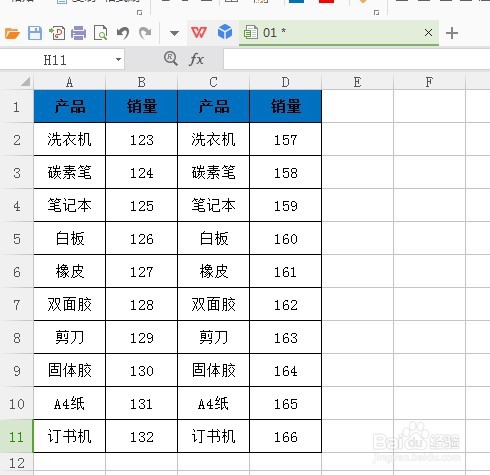Select cell C8 剪刀

click(x=213, y=337)
